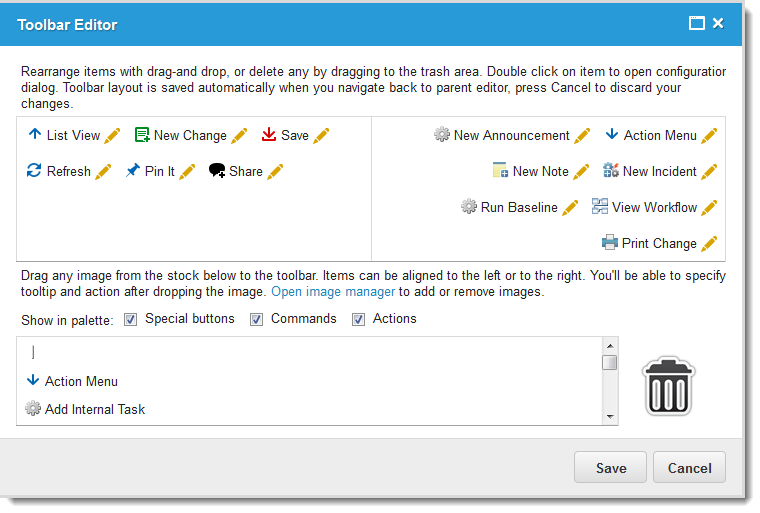Click the pencil next to New Announcement

click(x=582, y=136)
